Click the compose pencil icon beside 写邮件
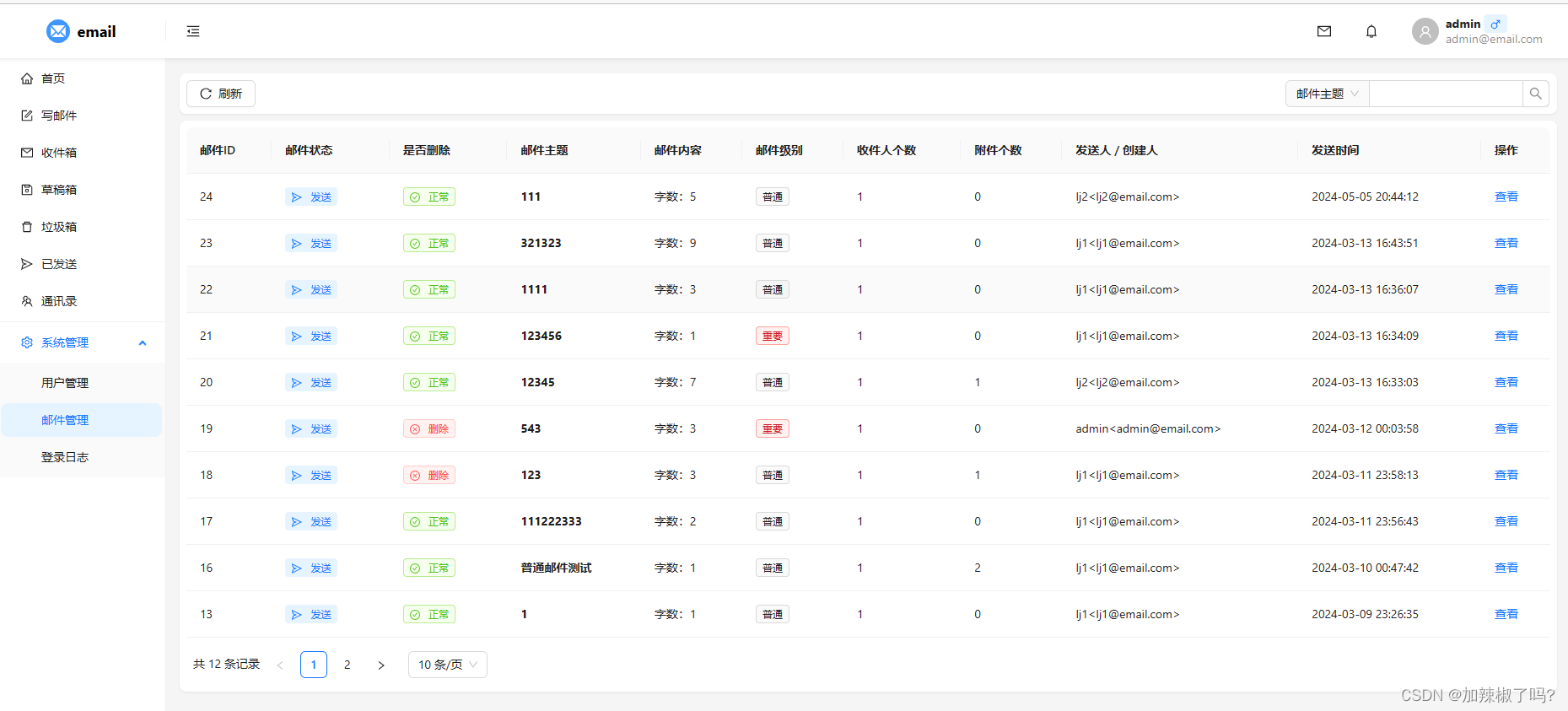 click(x=27, y=116)
